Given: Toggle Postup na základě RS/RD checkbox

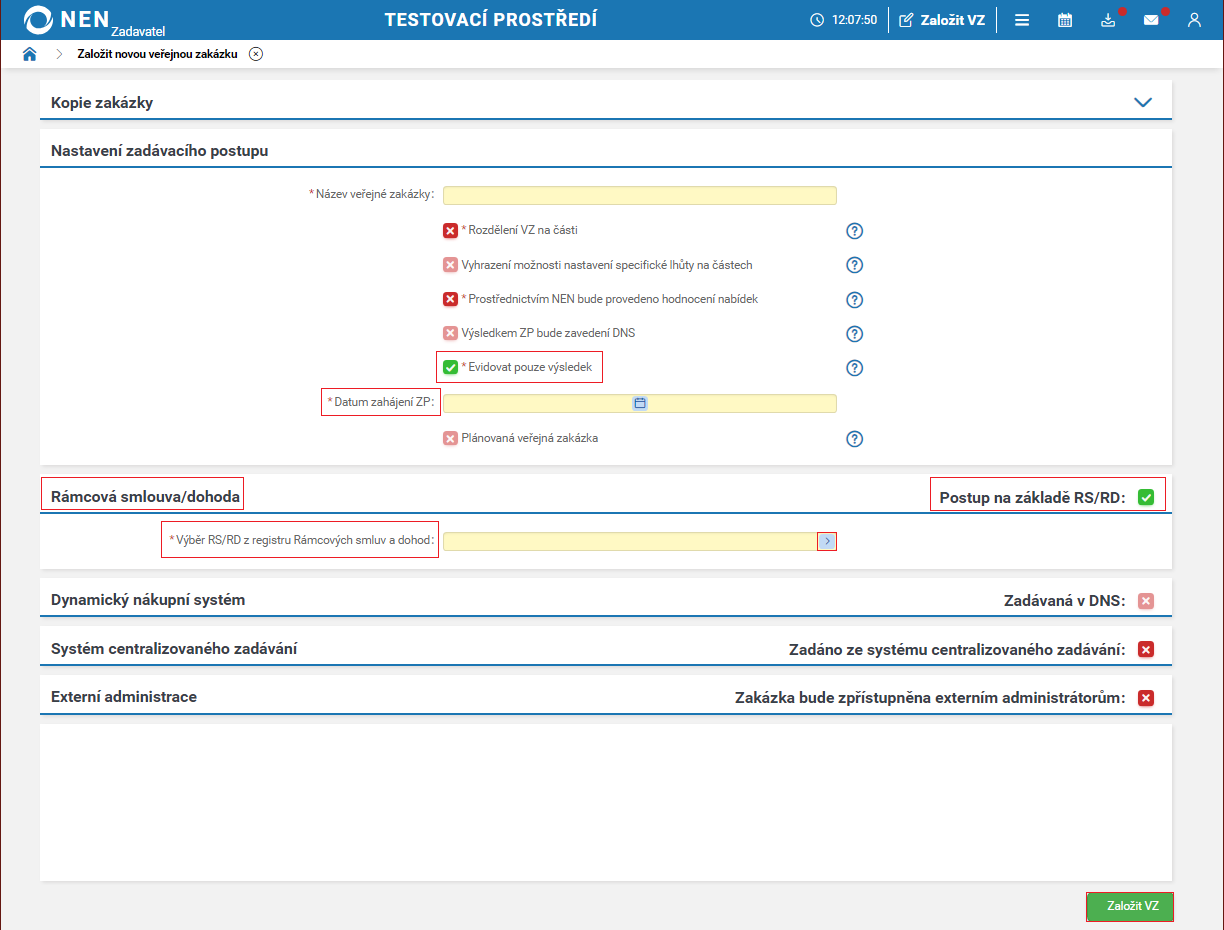Looking at the screenshot, I should [x=1146, y=497].
